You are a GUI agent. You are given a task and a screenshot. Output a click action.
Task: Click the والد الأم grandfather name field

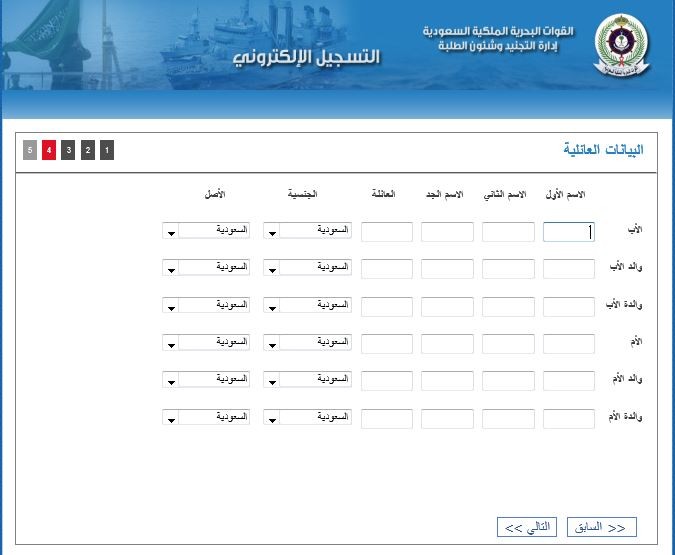click(447, 381)
